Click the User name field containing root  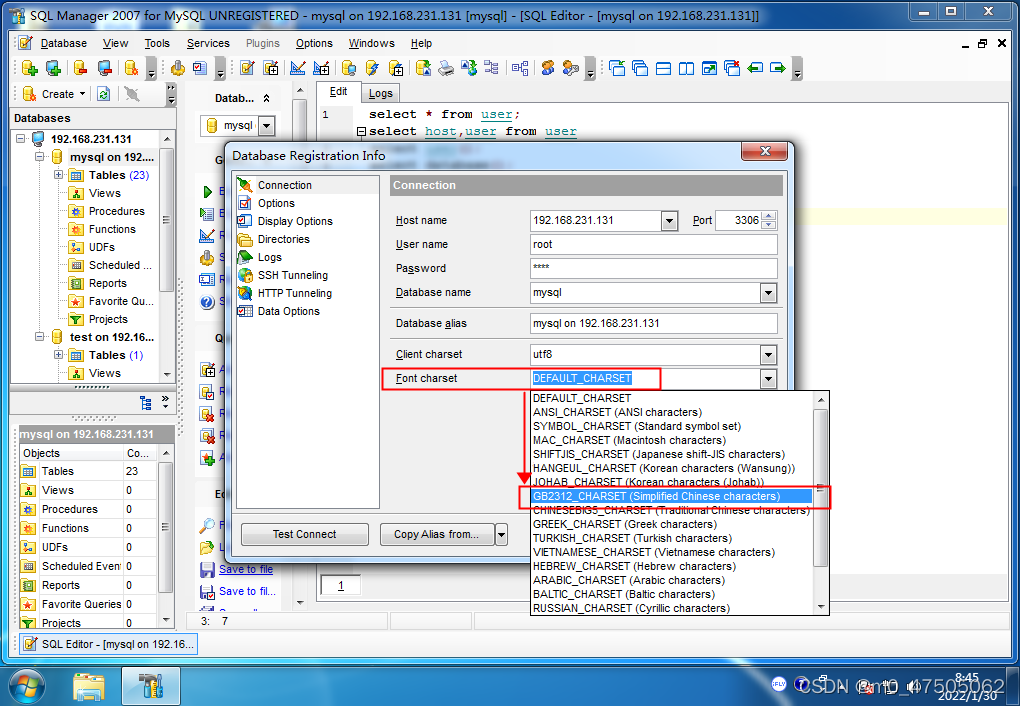coord(654,245)
